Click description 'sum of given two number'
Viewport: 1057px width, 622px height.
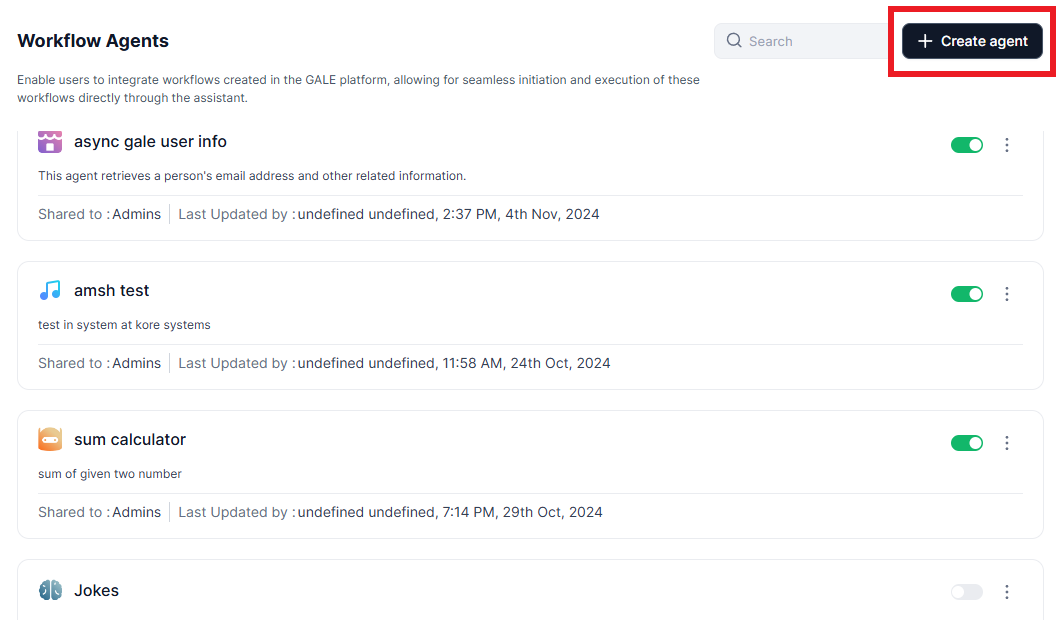pyautogui.click(x=110, y=474)
